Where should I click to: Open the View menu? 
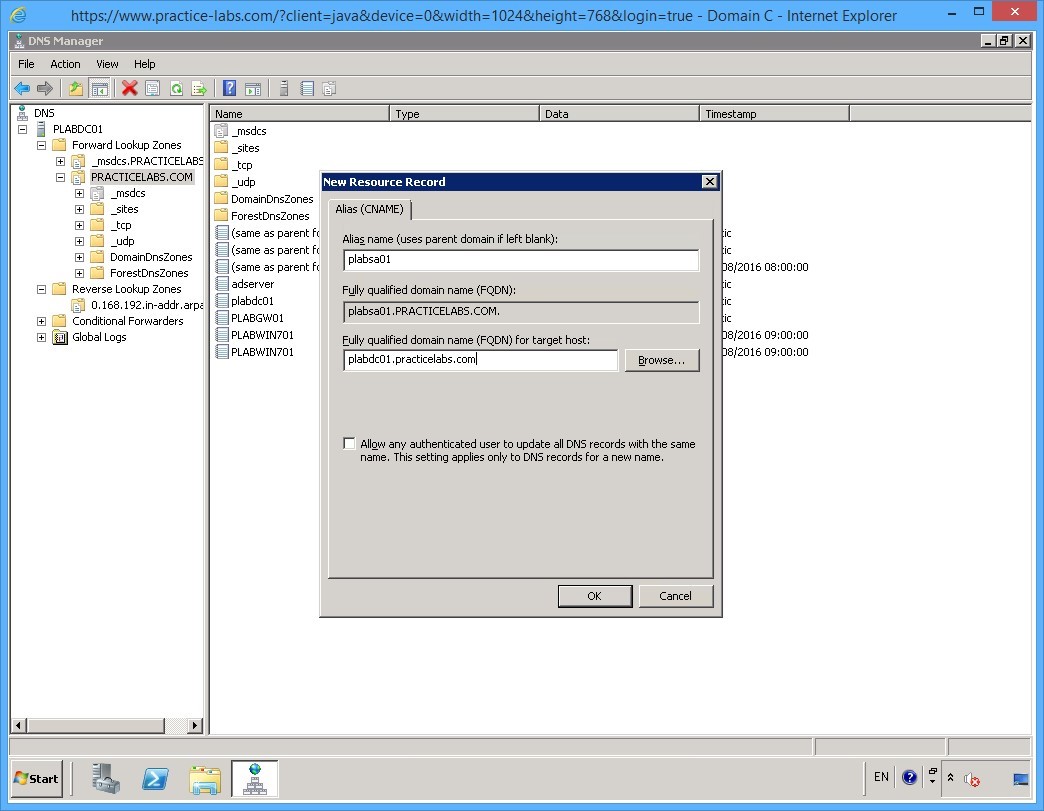point(106,63)
